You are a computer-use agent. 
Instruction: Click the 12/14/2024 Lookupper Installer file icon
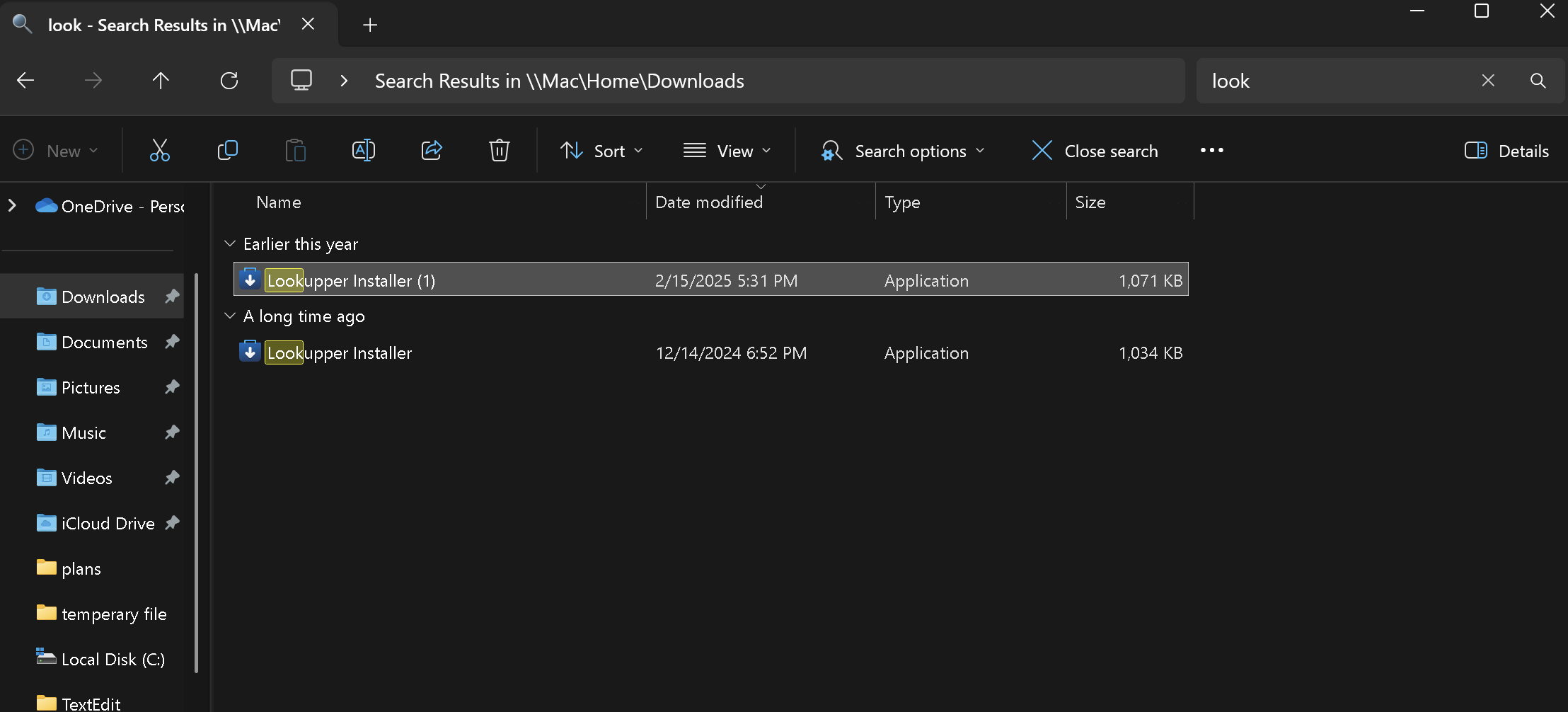(x=250, y=352)
